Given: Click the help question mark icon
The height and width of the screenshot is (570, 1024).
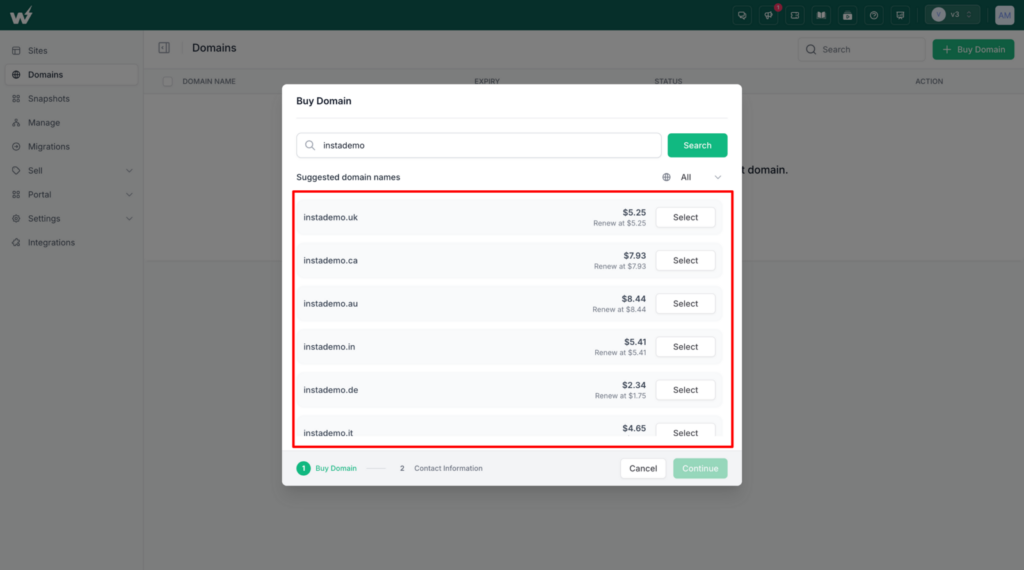Looking at the screenshot, I should [874, 15].
